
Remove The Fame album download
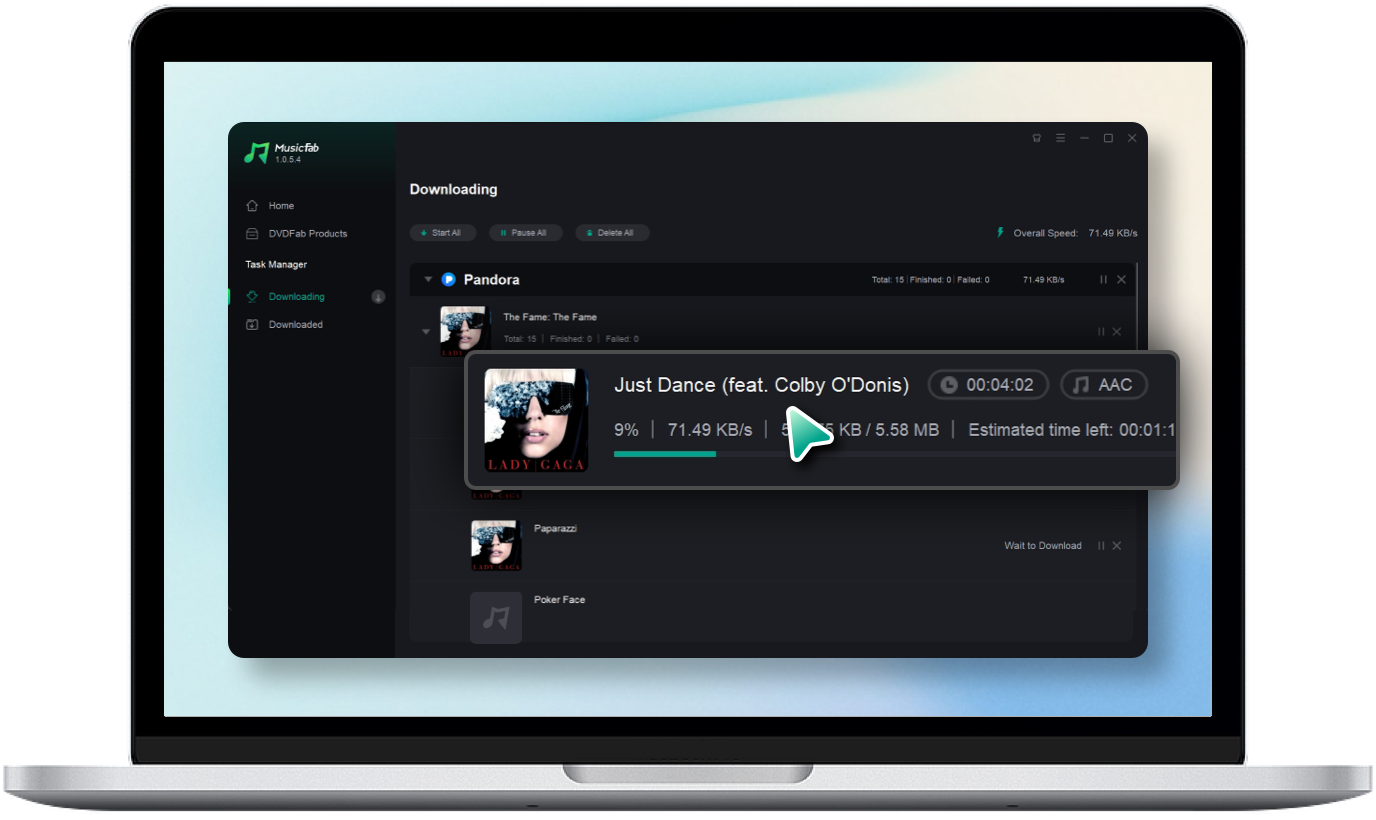pos(1117,332)
